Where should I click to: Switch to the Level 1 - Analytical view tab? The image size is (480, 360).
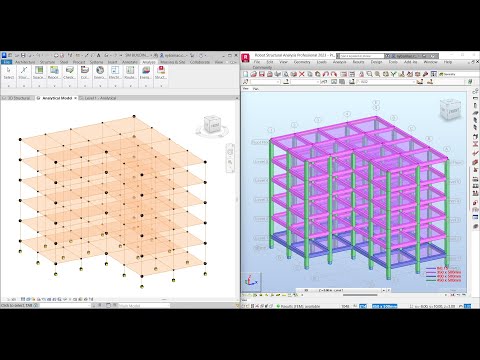[x=100, y=98]
